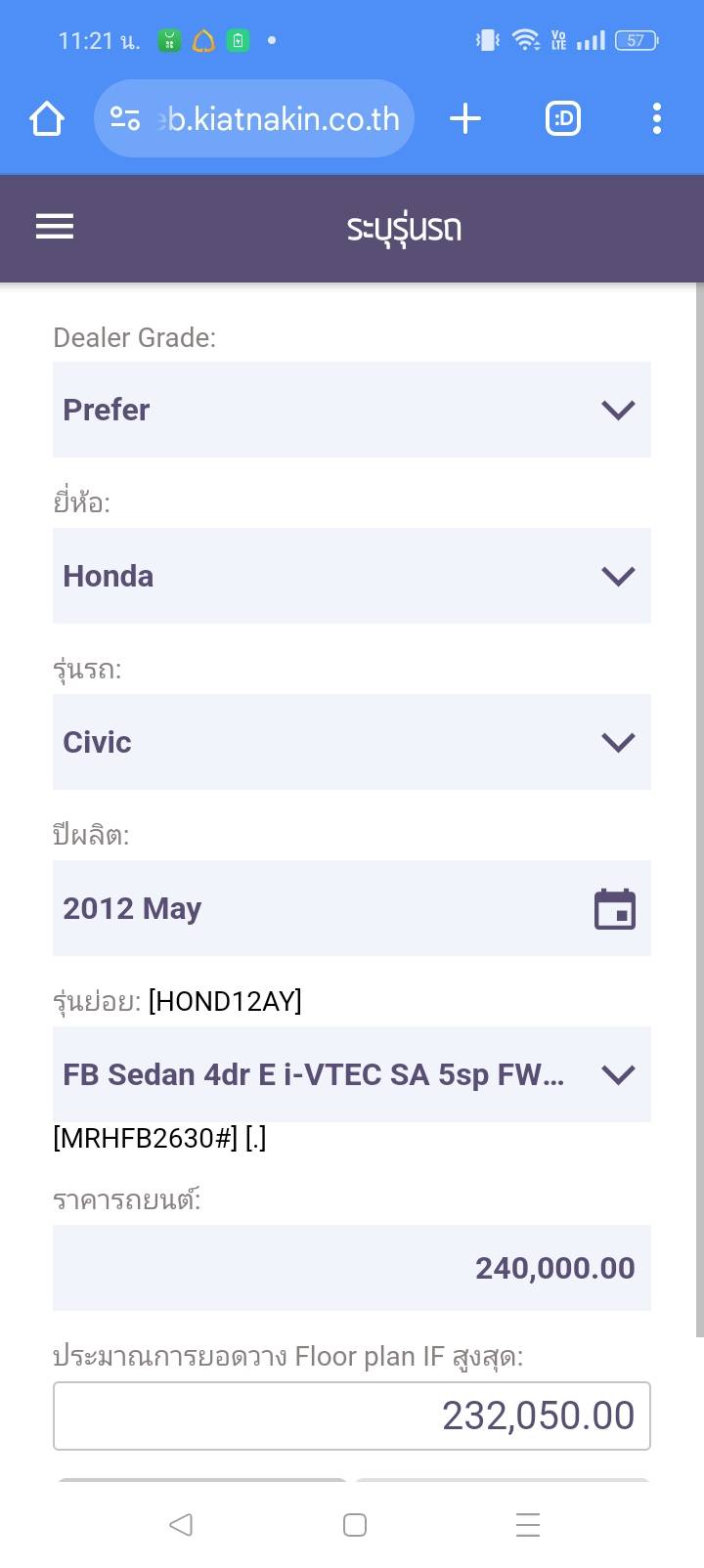Click the 2012 May production date field
This screenshot has width=704, height=1568.
tap(313, 908)
